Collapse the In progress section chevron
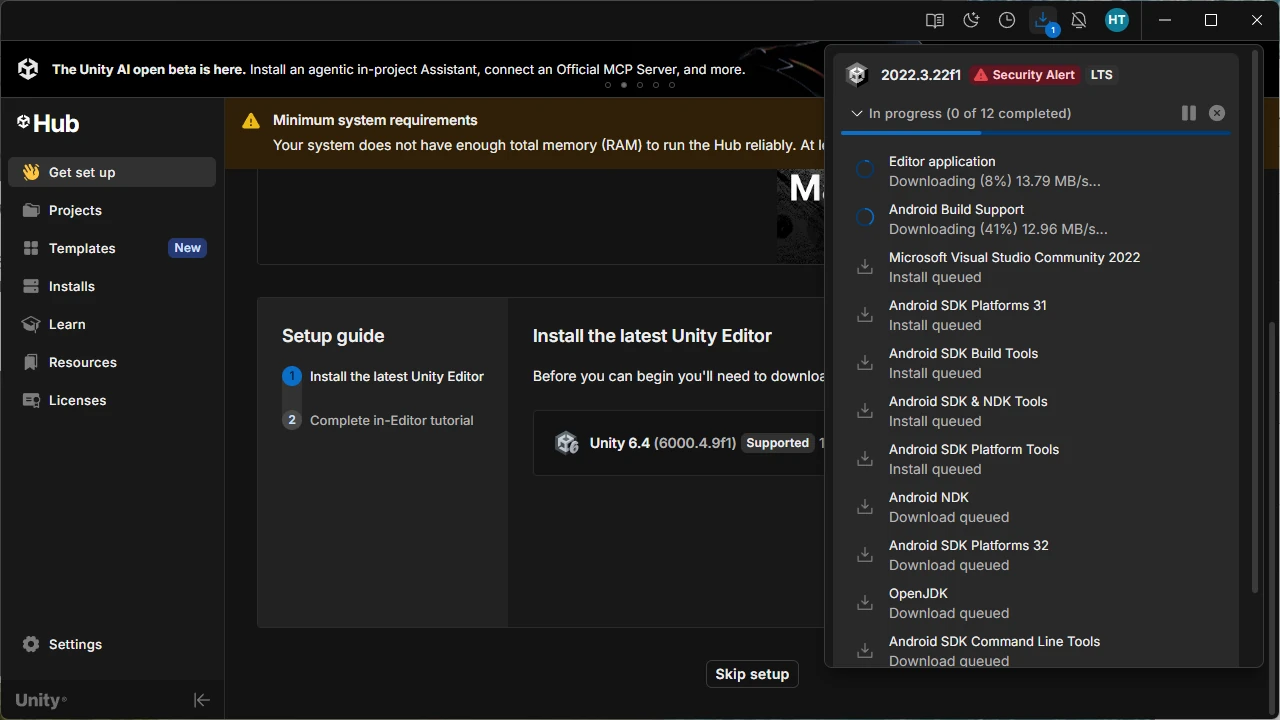This screenshot has width=1280, height=720. click(857, 113)
